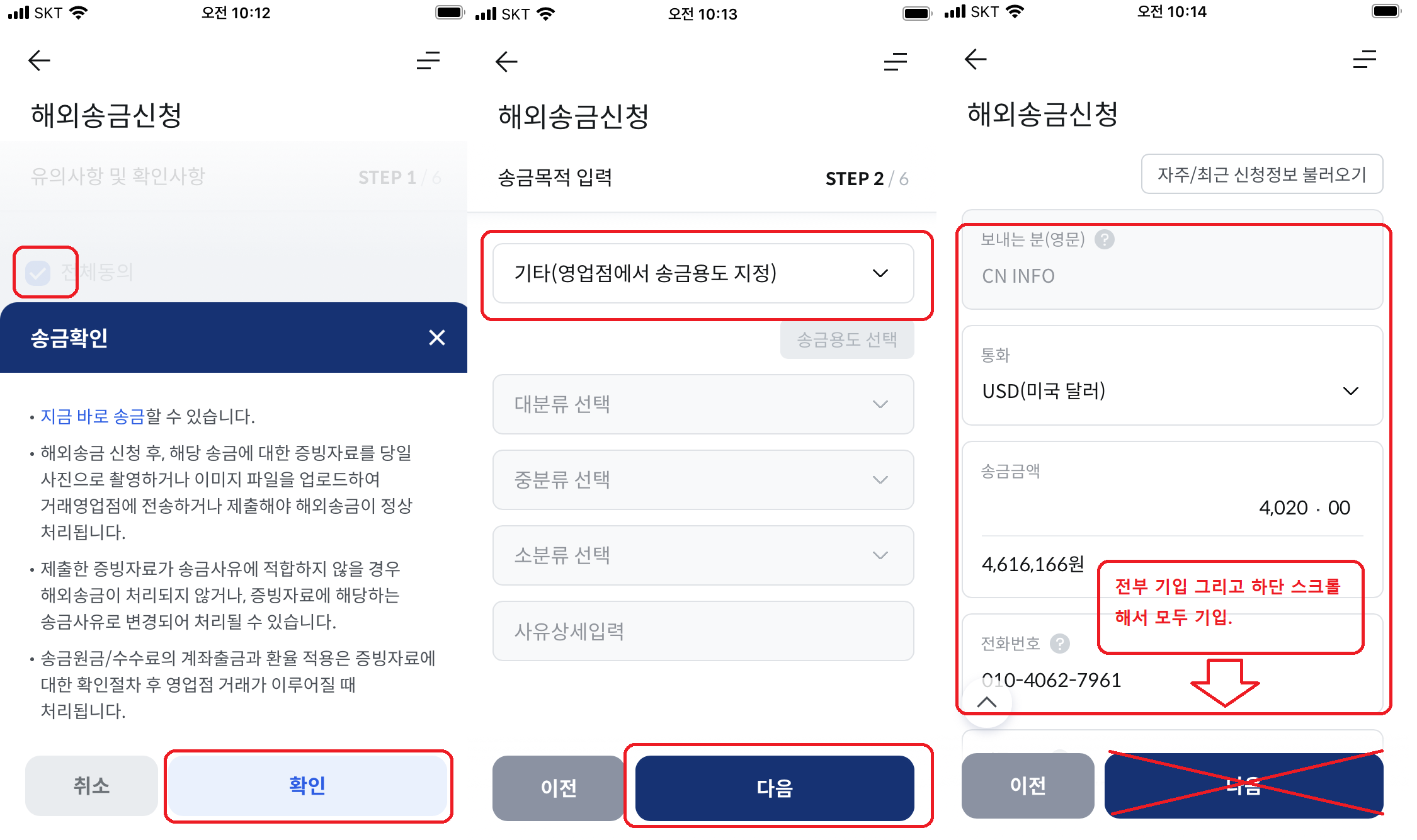Click the back arrow on the STEP 2 screen
This screenshot has width=1417, height=840.
click(x=506, y=61)
